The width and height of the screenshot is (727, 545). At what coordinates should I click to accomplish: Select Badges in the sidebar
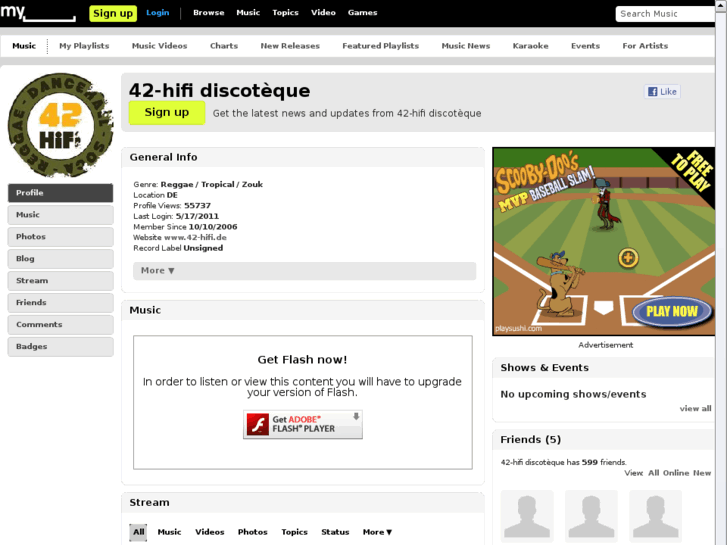click(60, 346)
